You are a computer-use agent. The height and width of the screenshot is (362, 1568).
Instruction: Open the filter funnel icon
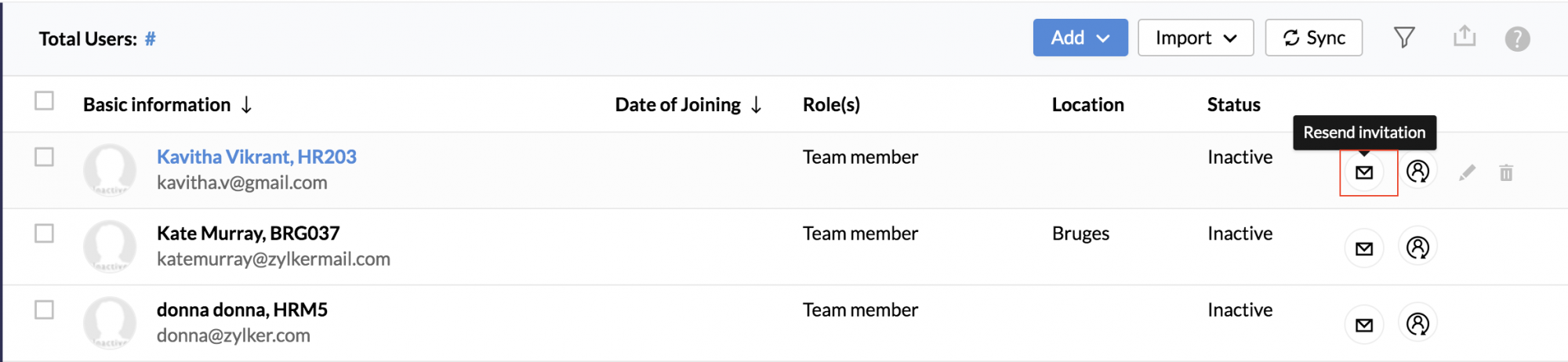(x=1404, y=37)
